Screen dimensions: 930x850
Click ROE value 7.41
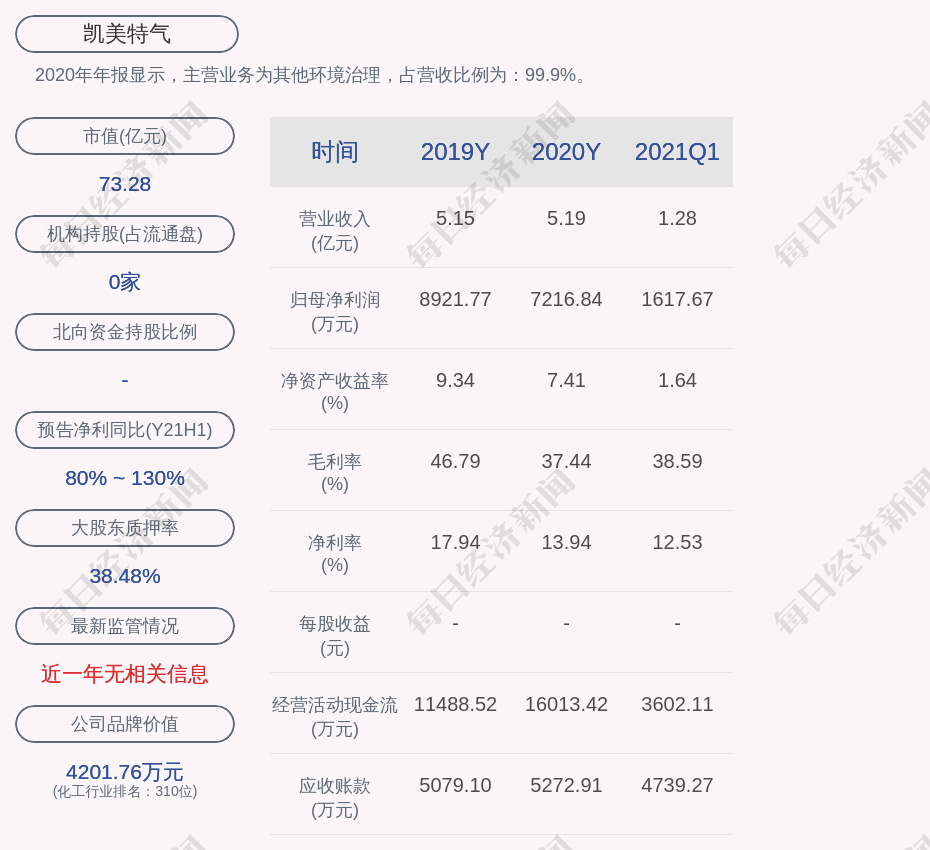tap(566, 380)
